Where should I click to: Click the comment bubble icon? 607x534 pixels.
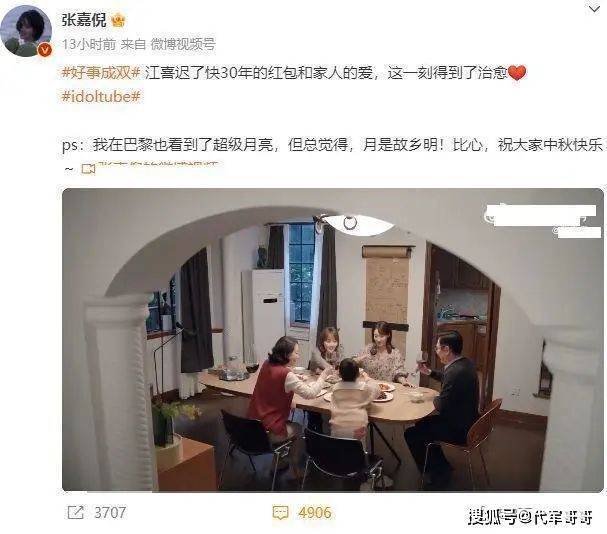280,513
